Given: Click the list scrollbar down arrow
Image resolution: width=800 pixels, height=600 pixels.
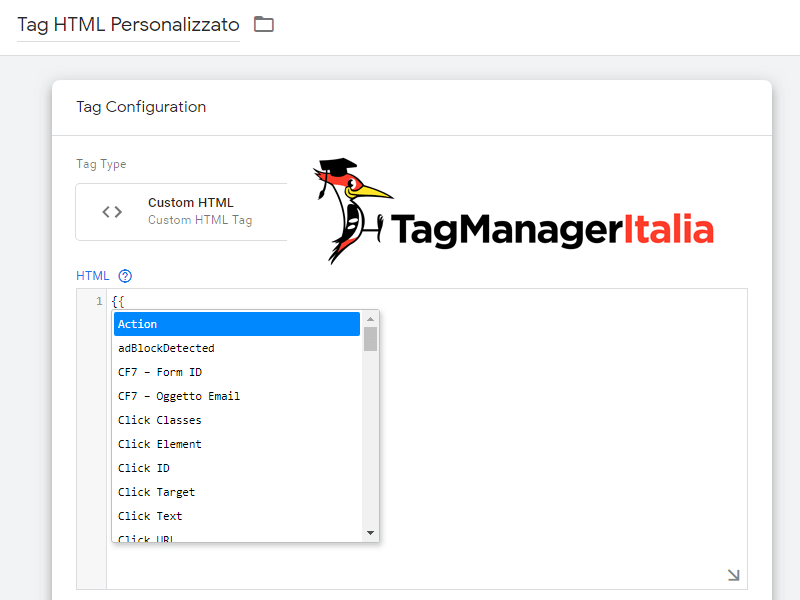Looking at the screenshot, I should coord(370,533).
